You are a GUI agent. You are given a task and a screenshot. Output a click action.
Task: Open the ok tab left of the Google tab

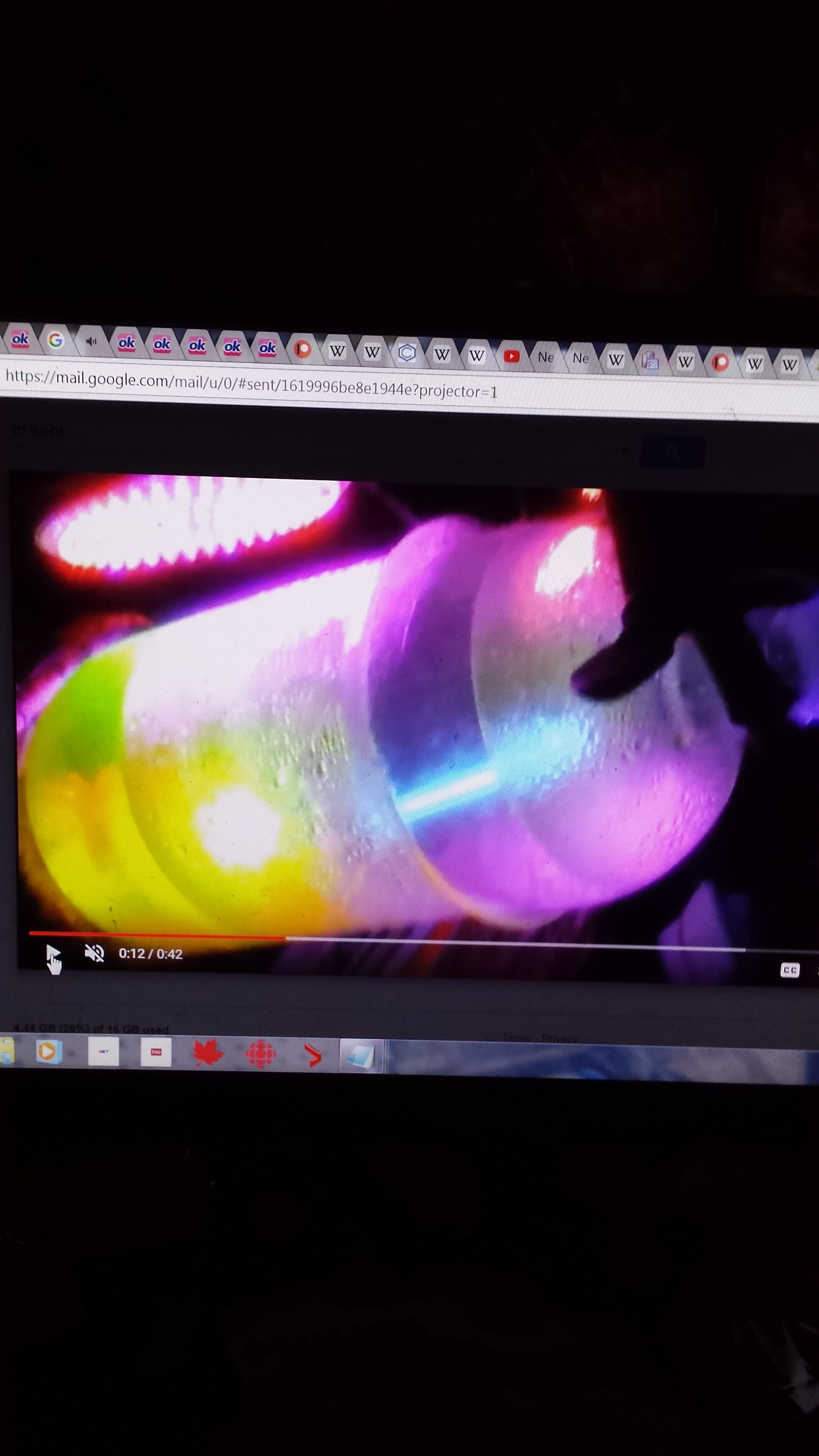20,339
